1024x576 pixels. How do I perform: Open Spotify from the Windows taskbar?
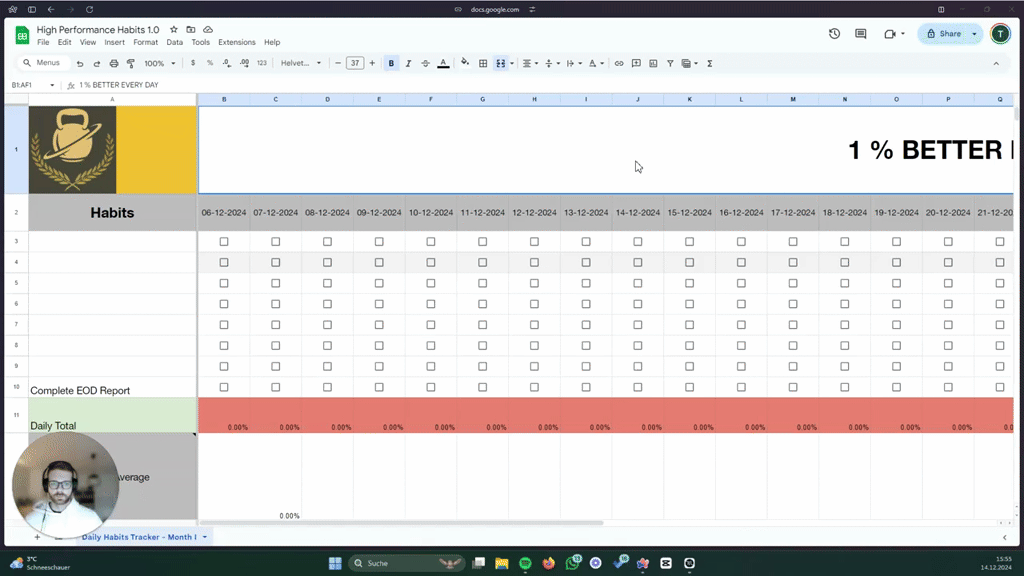click(x=525, y=563)
